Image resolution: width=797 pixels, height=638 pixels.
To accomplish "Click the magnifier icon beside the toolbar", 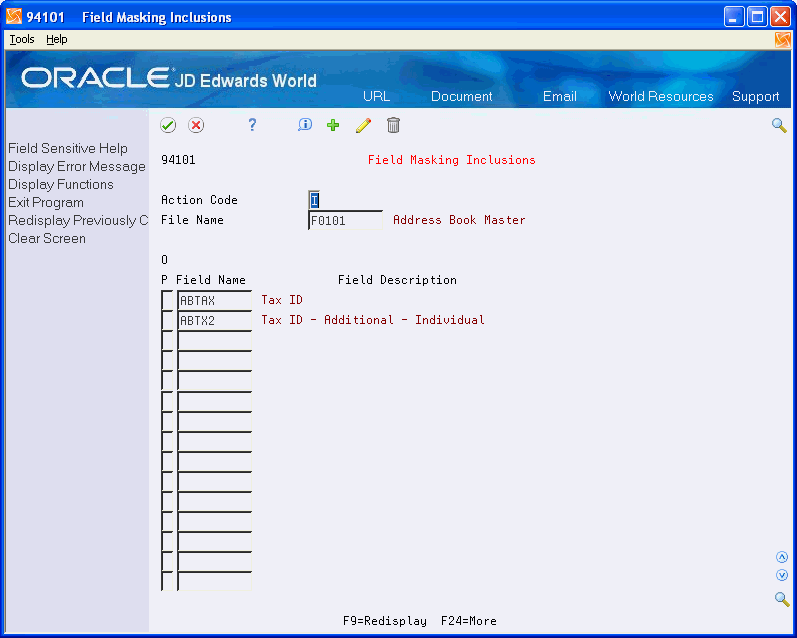I will pos(779,125).
